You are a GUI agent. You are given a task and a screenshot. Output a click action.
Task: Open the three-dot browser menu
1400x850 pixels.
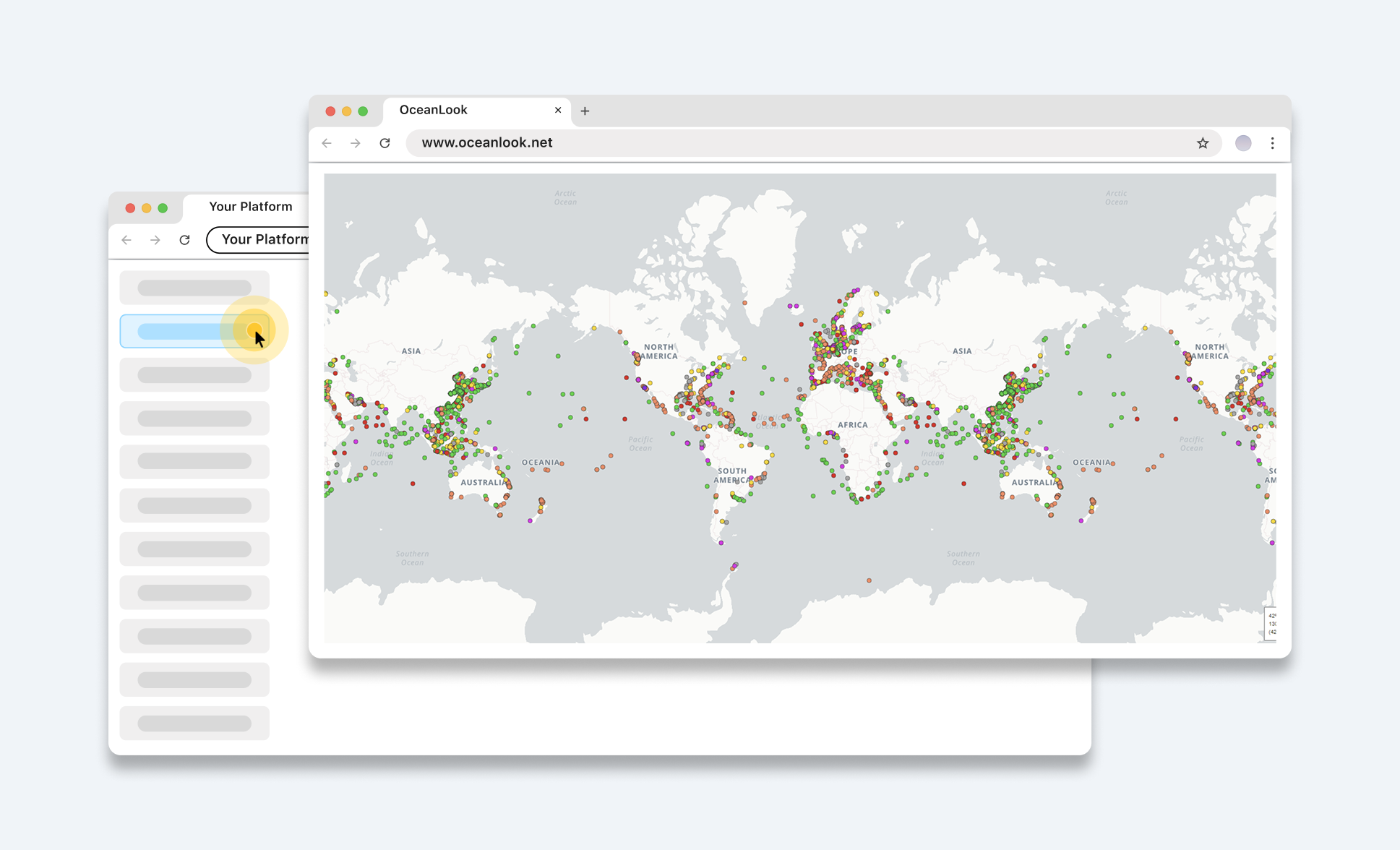[1273, 143]
